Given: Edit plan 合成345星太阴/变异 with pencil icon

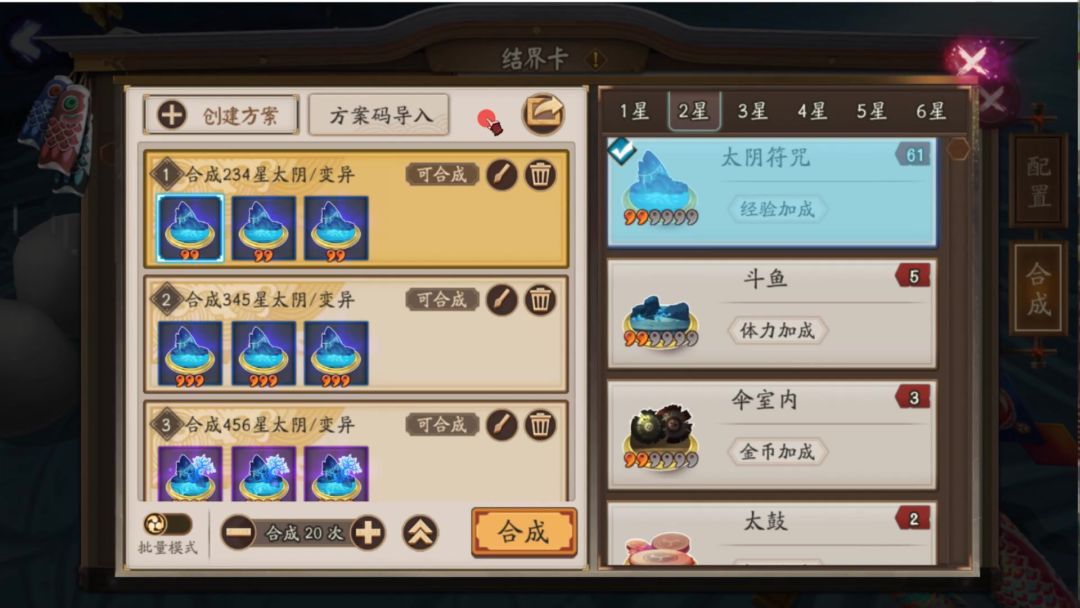Looking at the screenshot, I should (x=502, y=300).
